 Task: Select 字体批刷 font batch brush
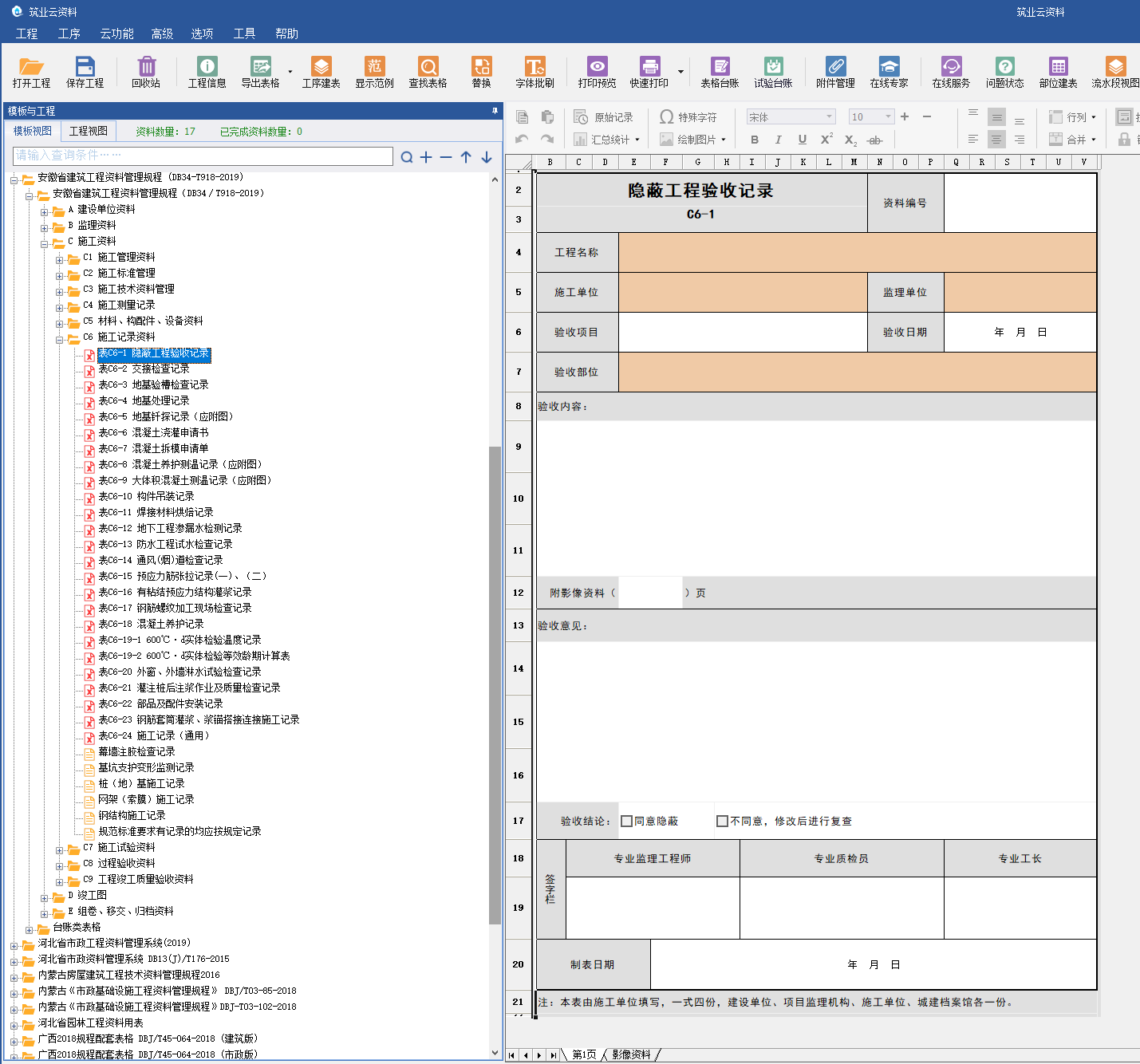pyautogui.click(x=534, y=72)
